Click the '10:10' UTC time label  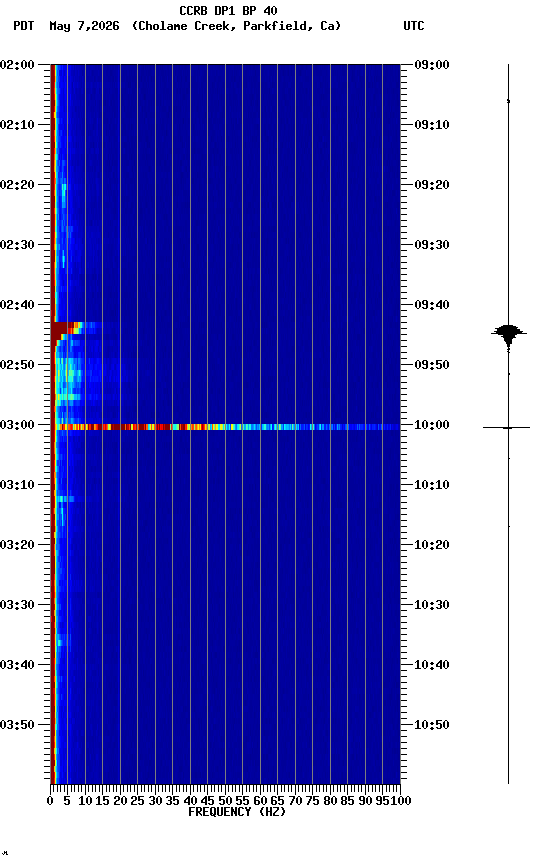tap(432, 485)
